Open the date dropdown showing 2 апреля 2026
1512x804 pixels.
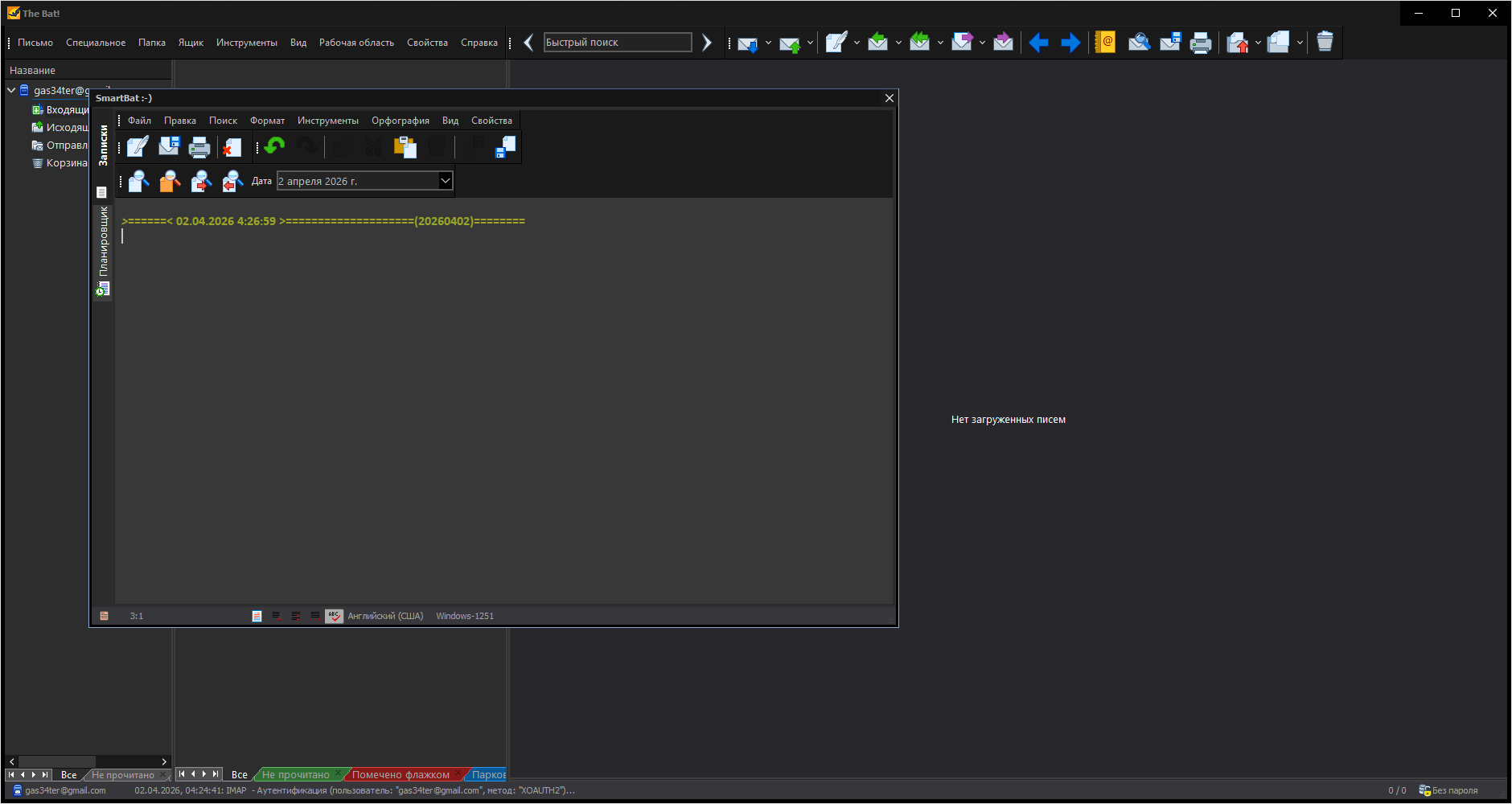tap(445, 181)
